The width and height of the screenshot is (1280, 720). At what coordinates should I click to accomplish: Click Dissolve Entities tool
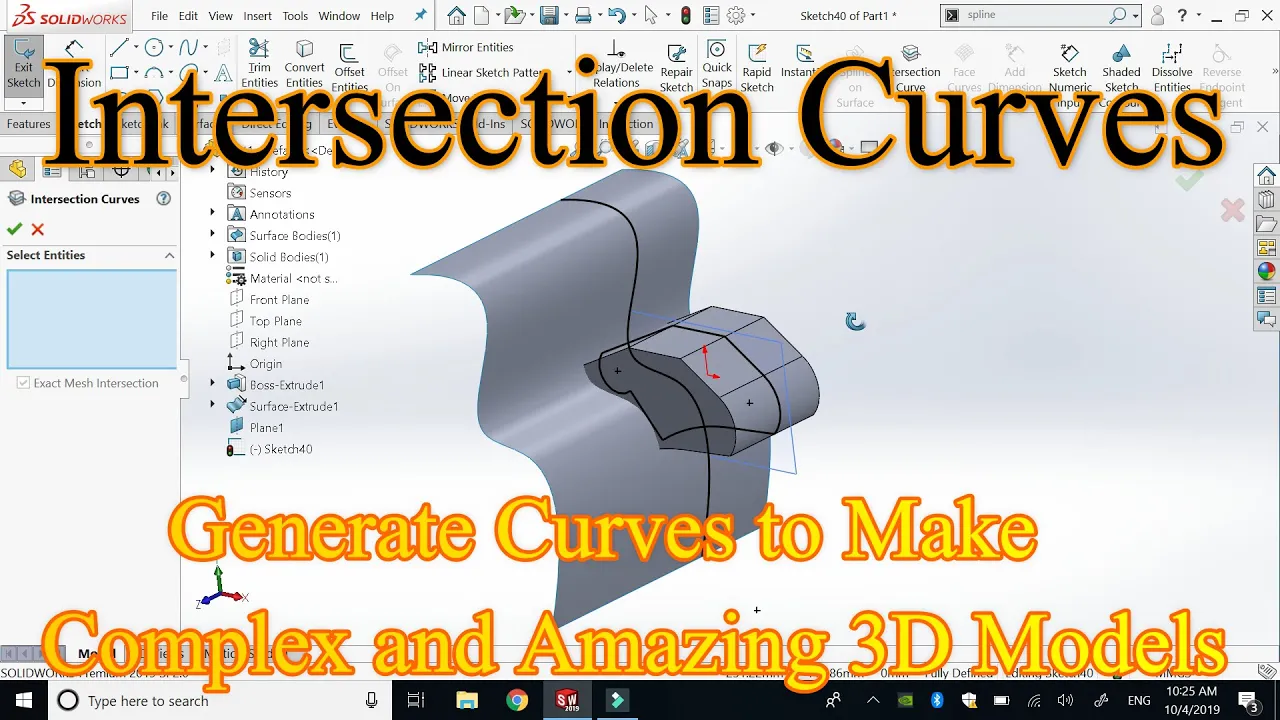click(x=1172, y=68)
